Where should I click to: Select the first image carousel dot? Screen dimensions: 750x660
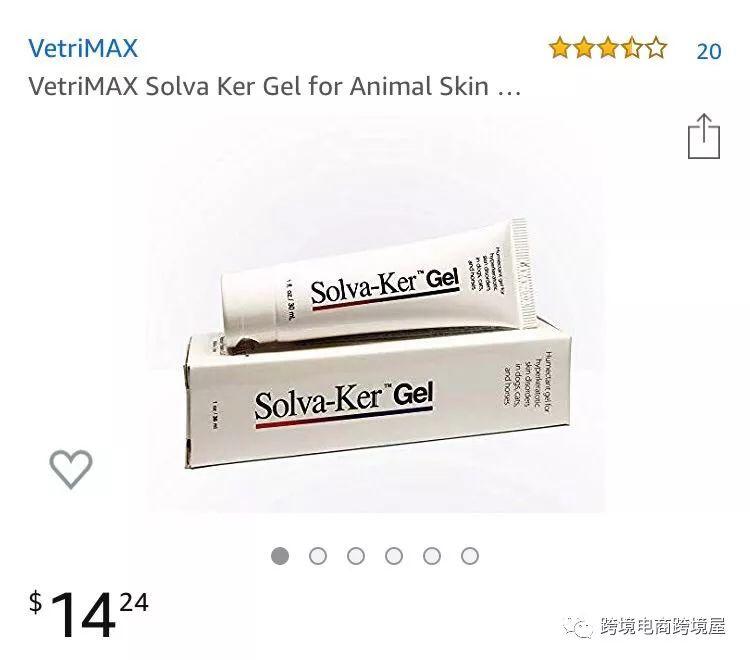tap(280, 556)
